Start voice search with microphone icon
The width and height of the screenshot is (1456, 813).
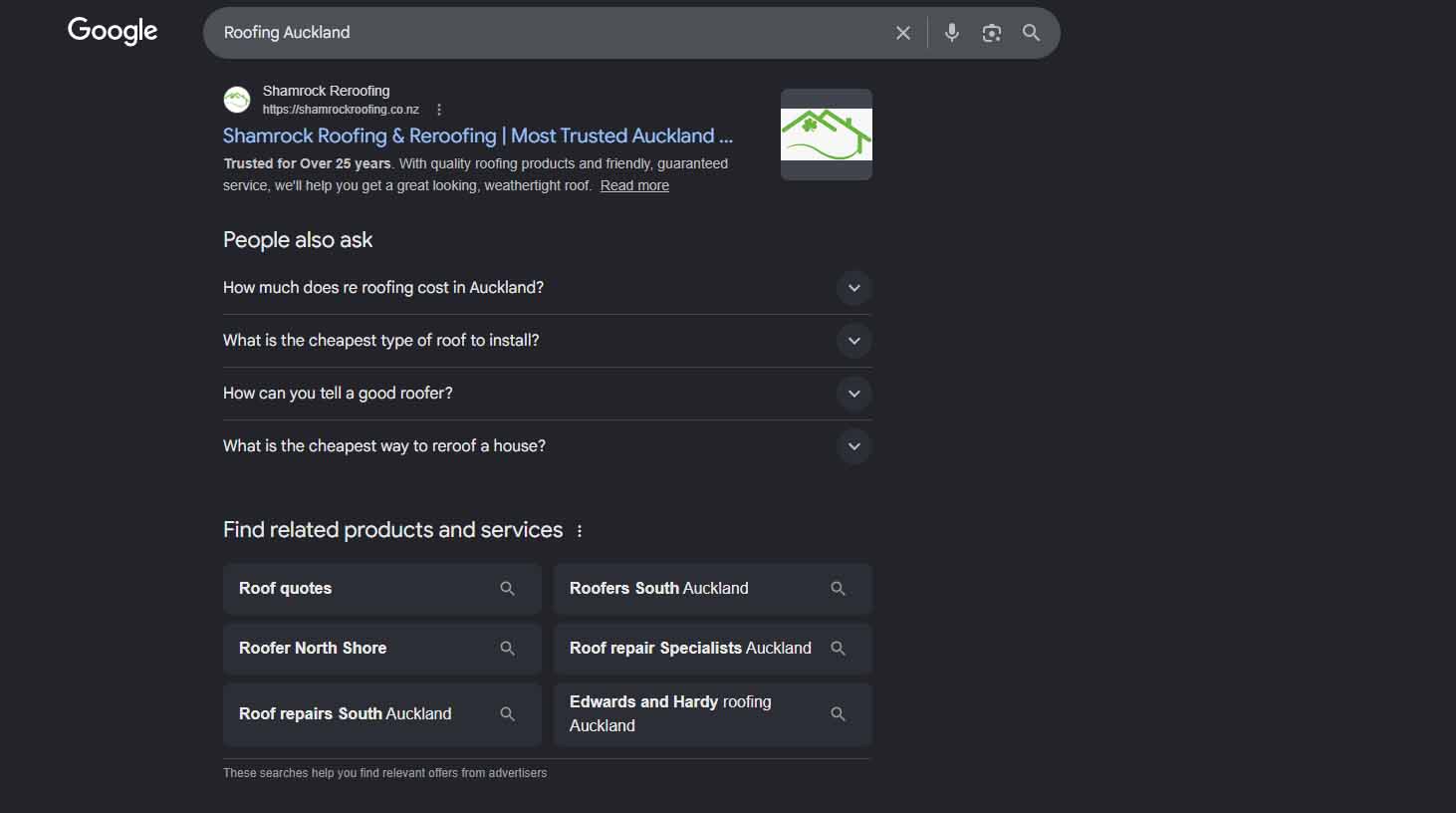click(x=952, y=33)
